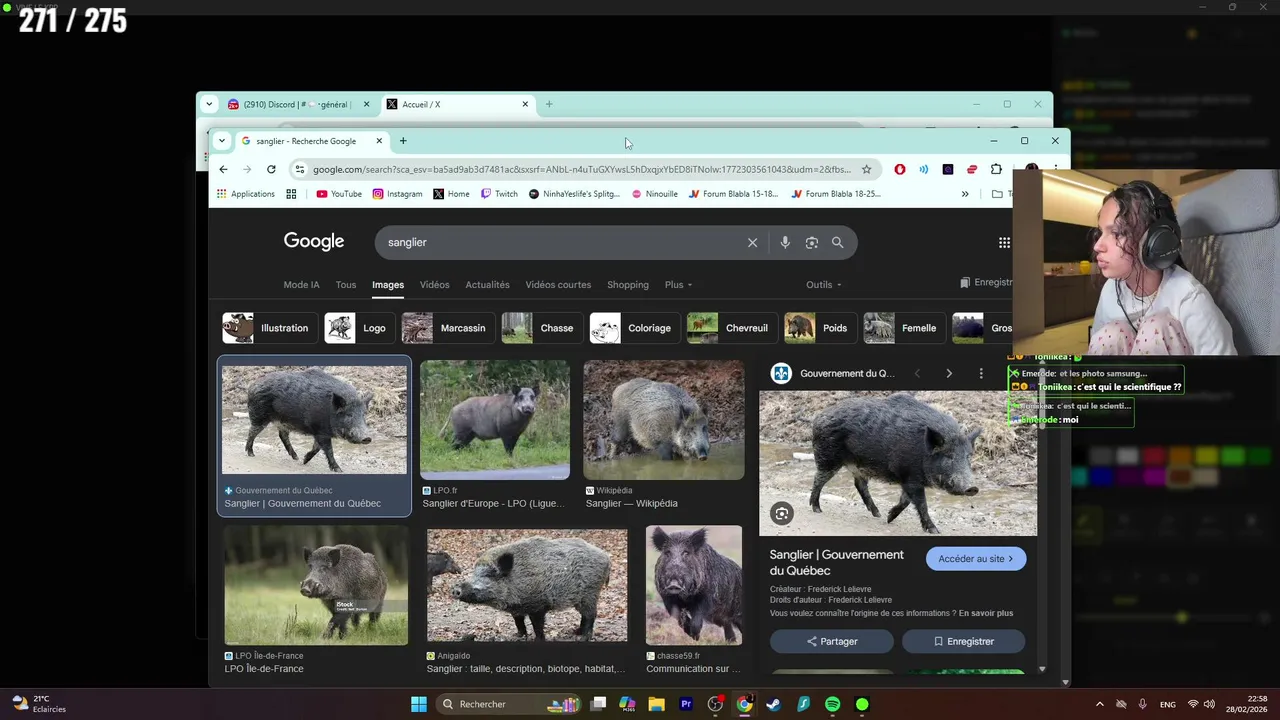This screenshot has height=720, width=1280.
Task: Open more options in image preview panel
Action: pos(981,373)
